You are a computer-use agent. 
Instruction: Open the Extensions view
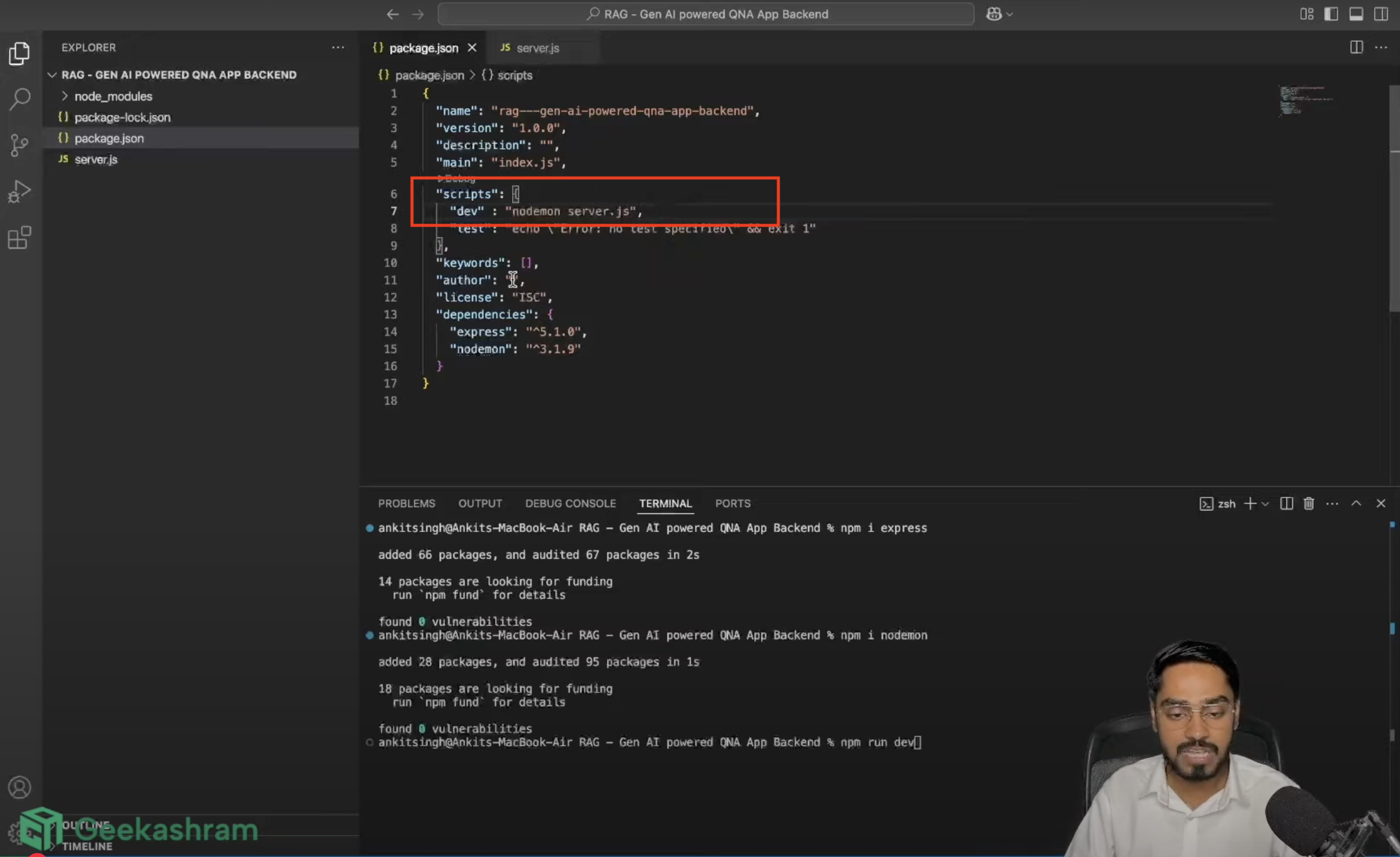(x=19, y=238)
